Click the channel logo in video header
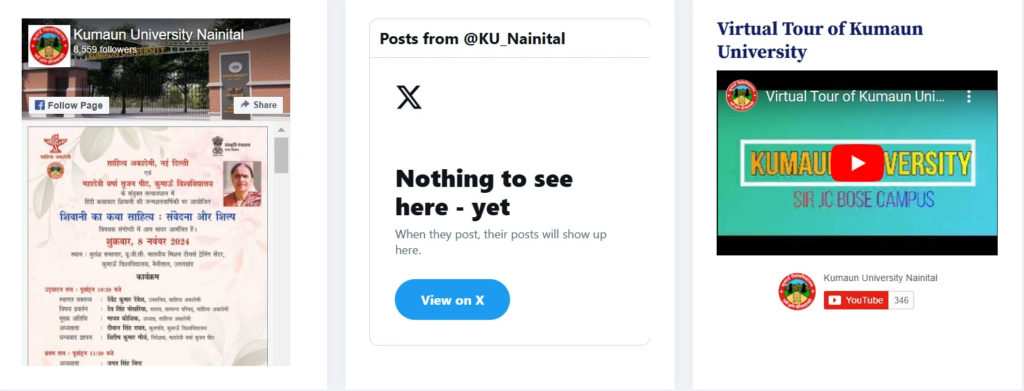Screen dimensions: 1024x391 (741, 96)
